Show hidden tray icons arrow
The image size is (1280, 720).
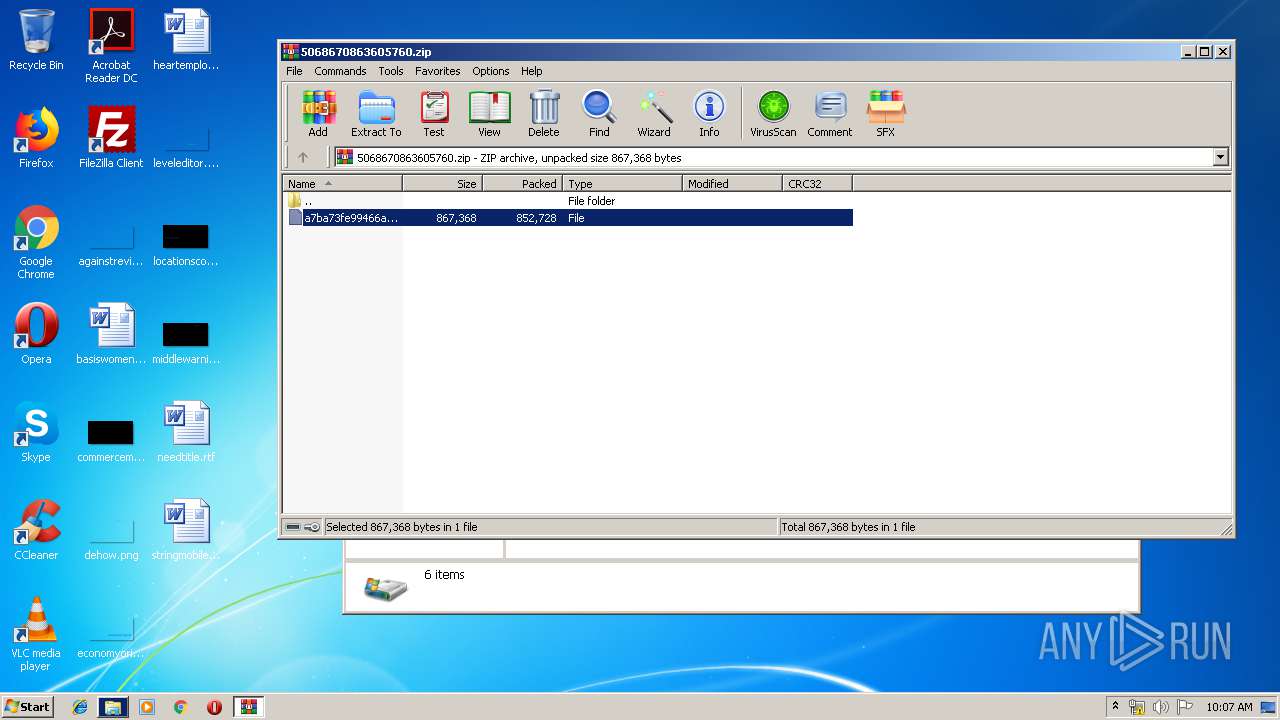(1115, 707)
